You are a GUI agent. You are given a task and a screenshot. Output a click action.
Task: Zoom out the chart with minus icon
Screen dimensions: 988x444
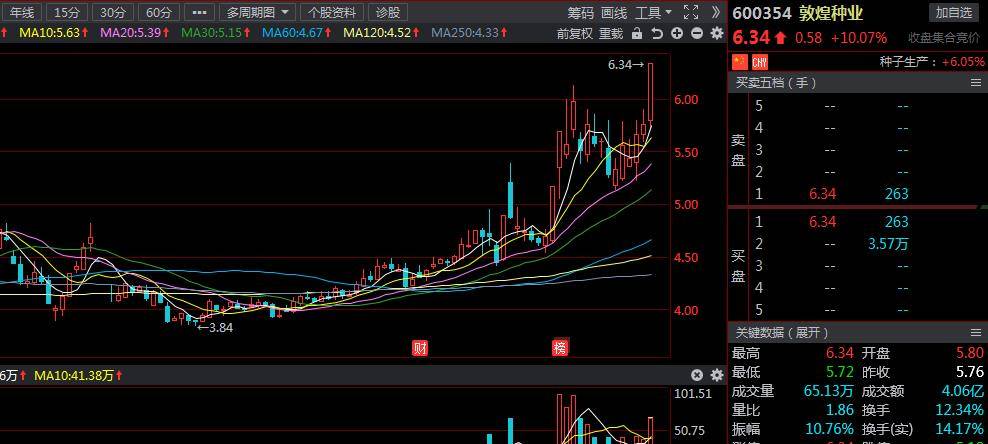[x=696, y=33]
